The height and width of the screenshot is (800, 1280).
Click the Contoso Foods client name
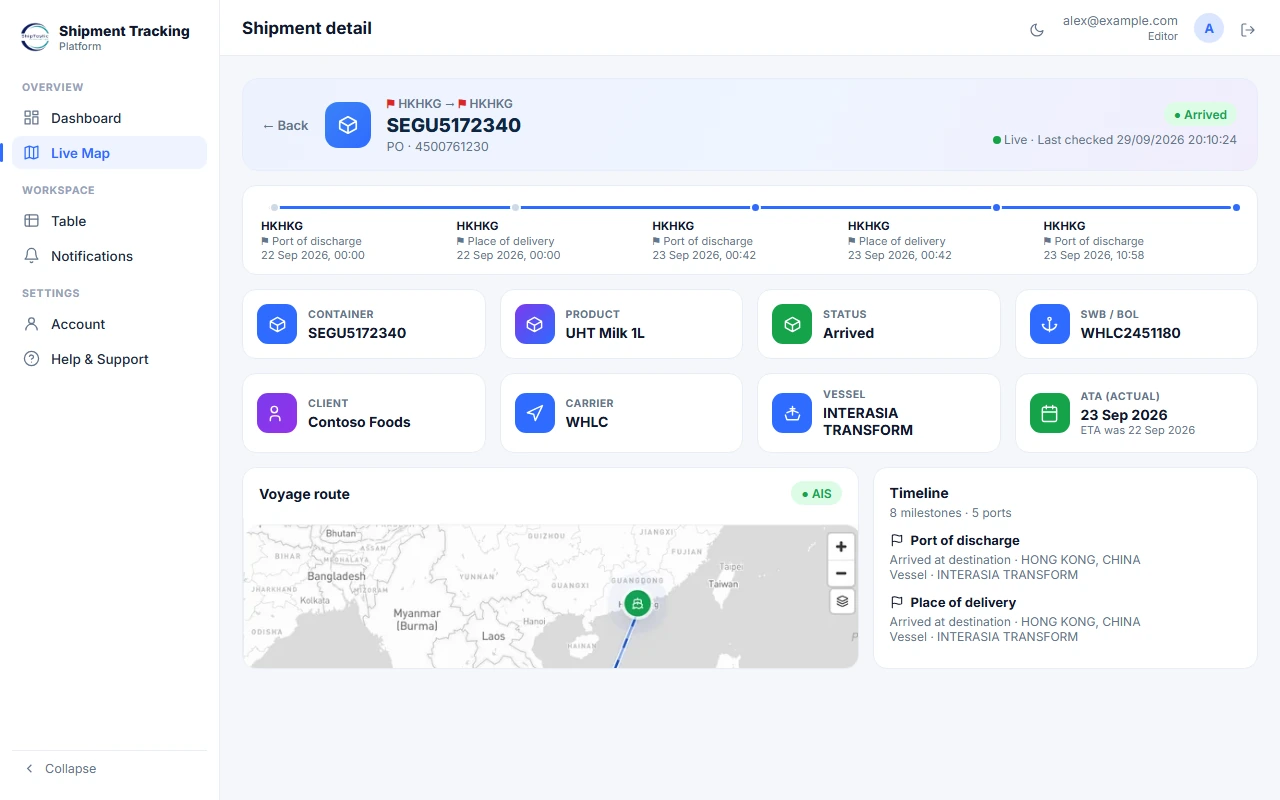(359, 422)
